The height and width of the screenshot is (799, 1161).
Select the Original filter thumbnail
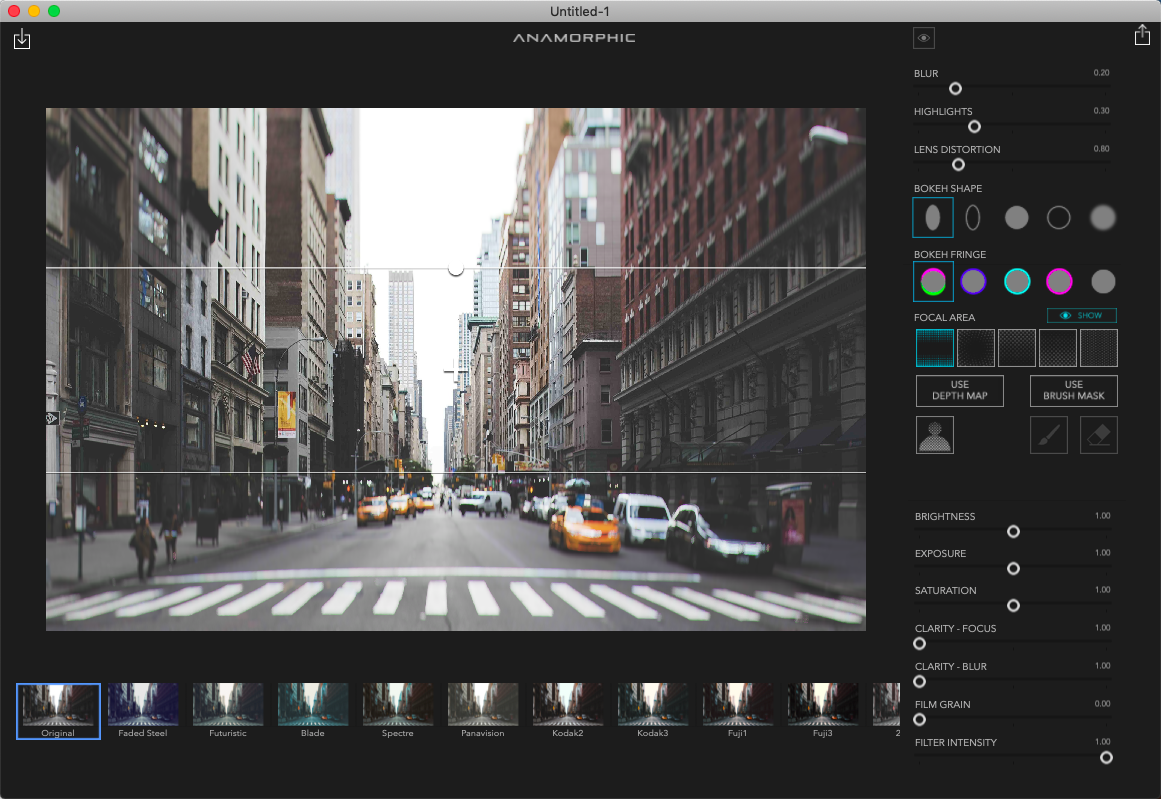(x=58, y=711)
